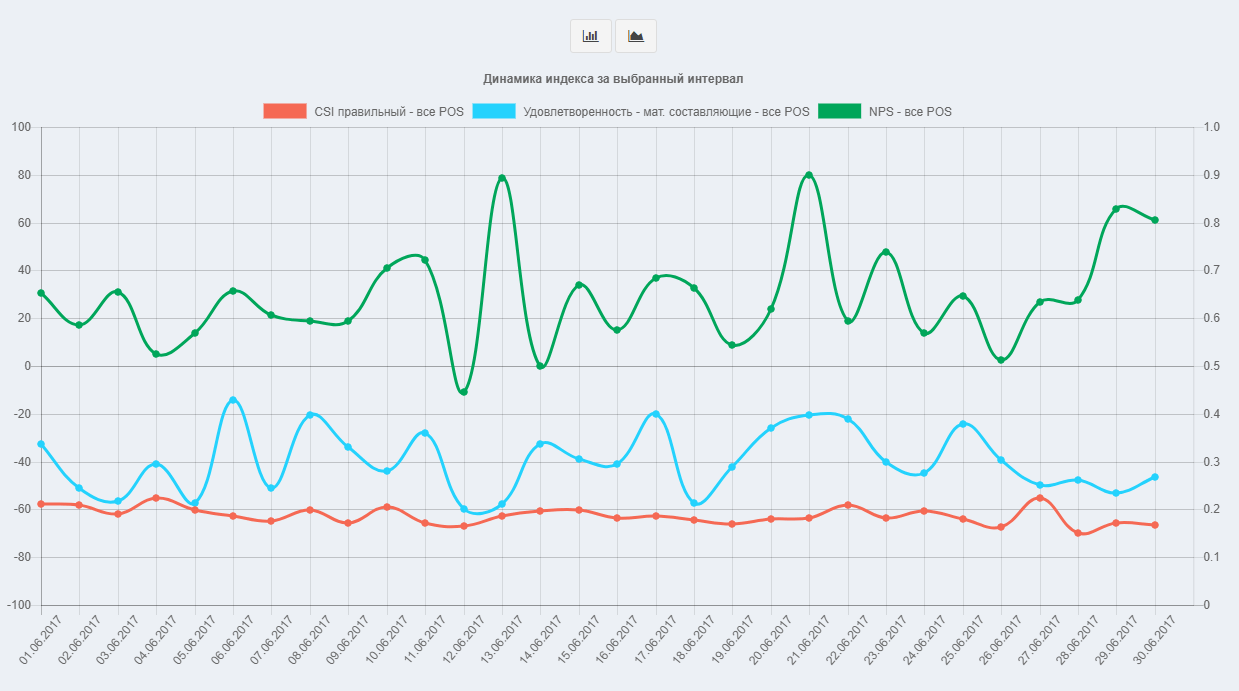
Task: Click the red CSI legend swatch
Action: [284, 112]
